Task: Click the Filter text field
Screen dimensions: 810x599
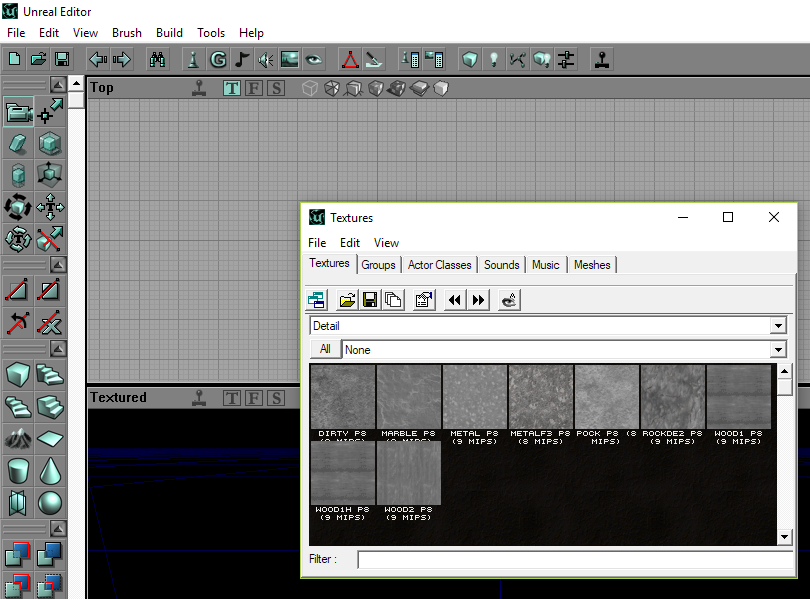Action: (575, 560)
